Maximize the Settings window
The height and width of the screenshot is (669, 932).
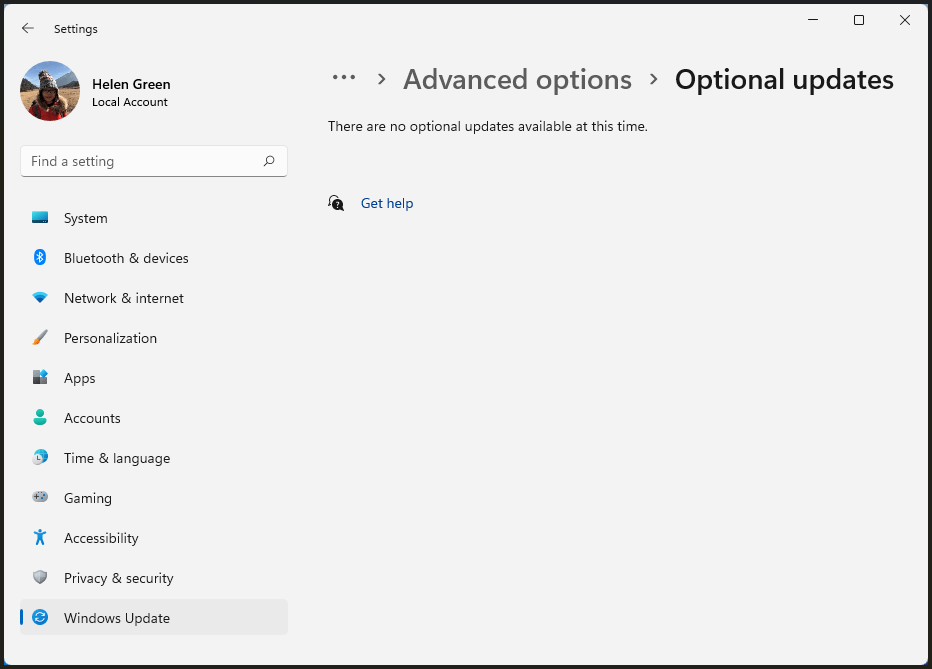click(859, 20)
